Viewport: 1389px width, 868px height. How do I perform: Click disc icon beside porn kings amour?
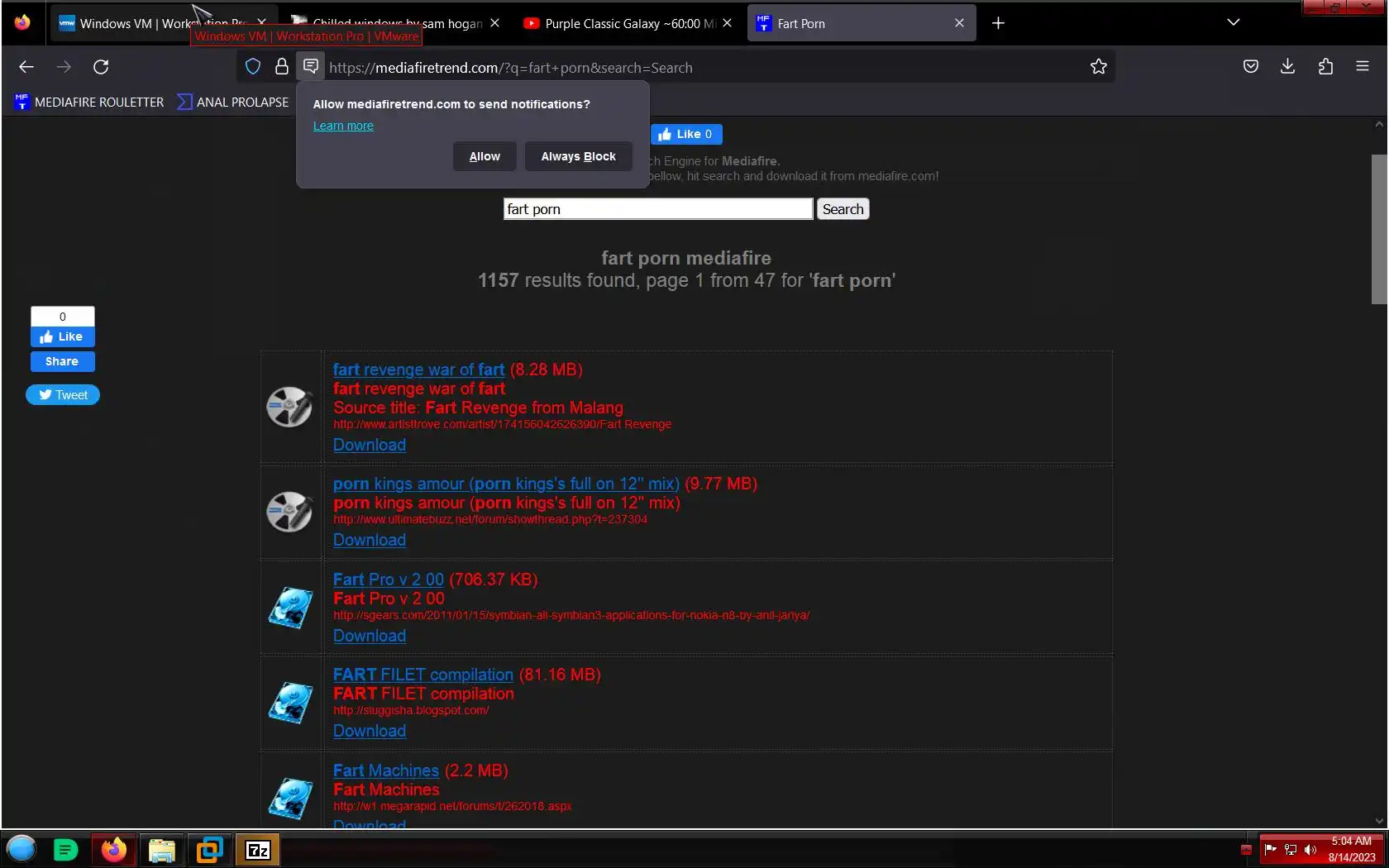[289, 512]
